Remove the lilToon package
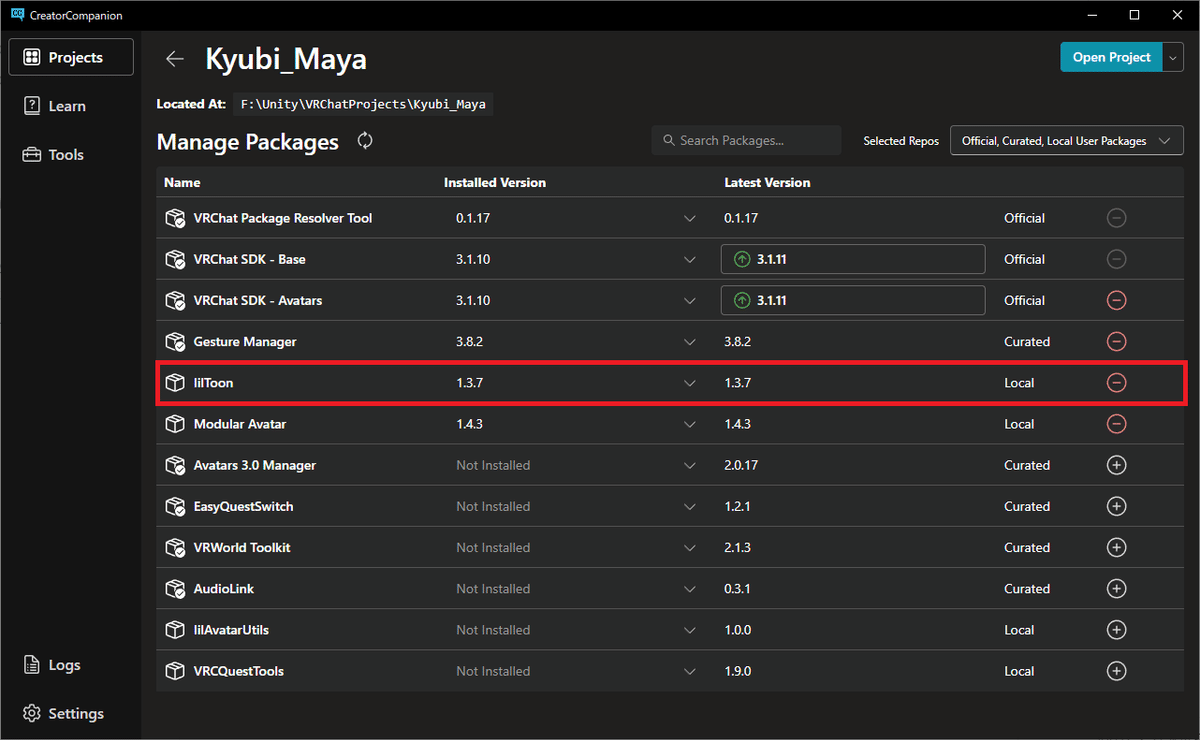Viewport: 1200px width, 740px height. click(x=1117, y=383)
